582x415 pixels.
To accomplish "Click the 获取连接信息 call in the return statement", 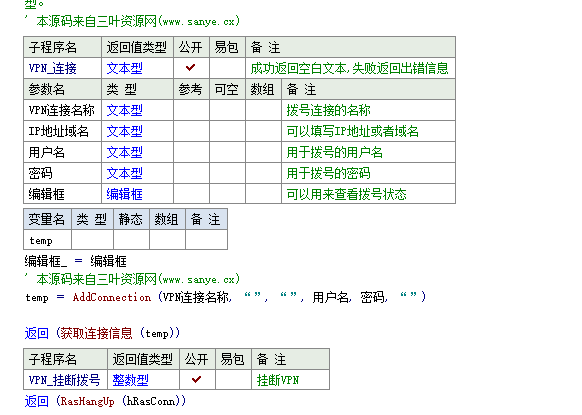I will 97,333.
